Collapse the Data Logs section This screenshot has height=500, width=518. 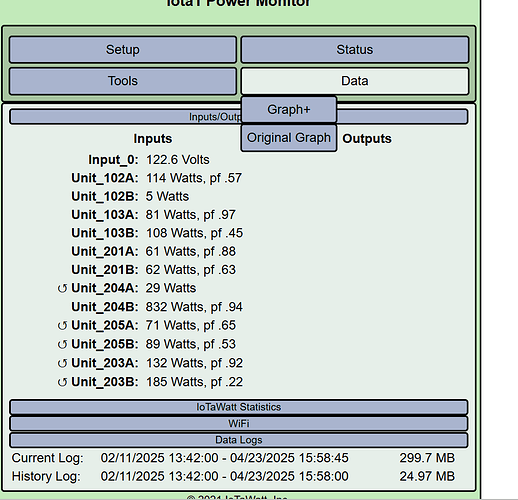pyautogui.click(x=239, y=440)
